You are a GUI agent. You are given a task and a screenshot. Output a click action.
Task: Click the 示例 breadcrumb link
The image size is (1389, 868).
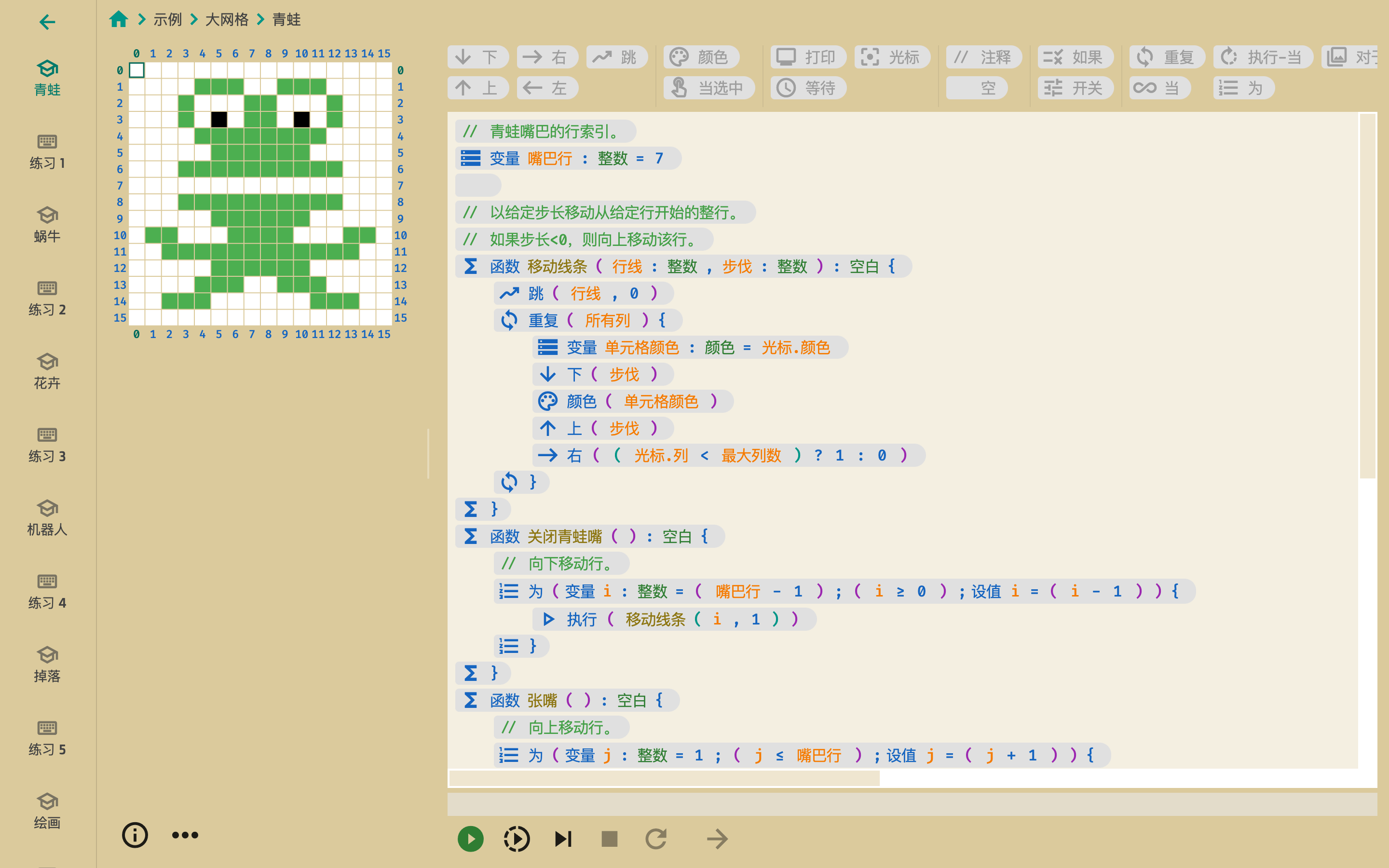(168, 19)
